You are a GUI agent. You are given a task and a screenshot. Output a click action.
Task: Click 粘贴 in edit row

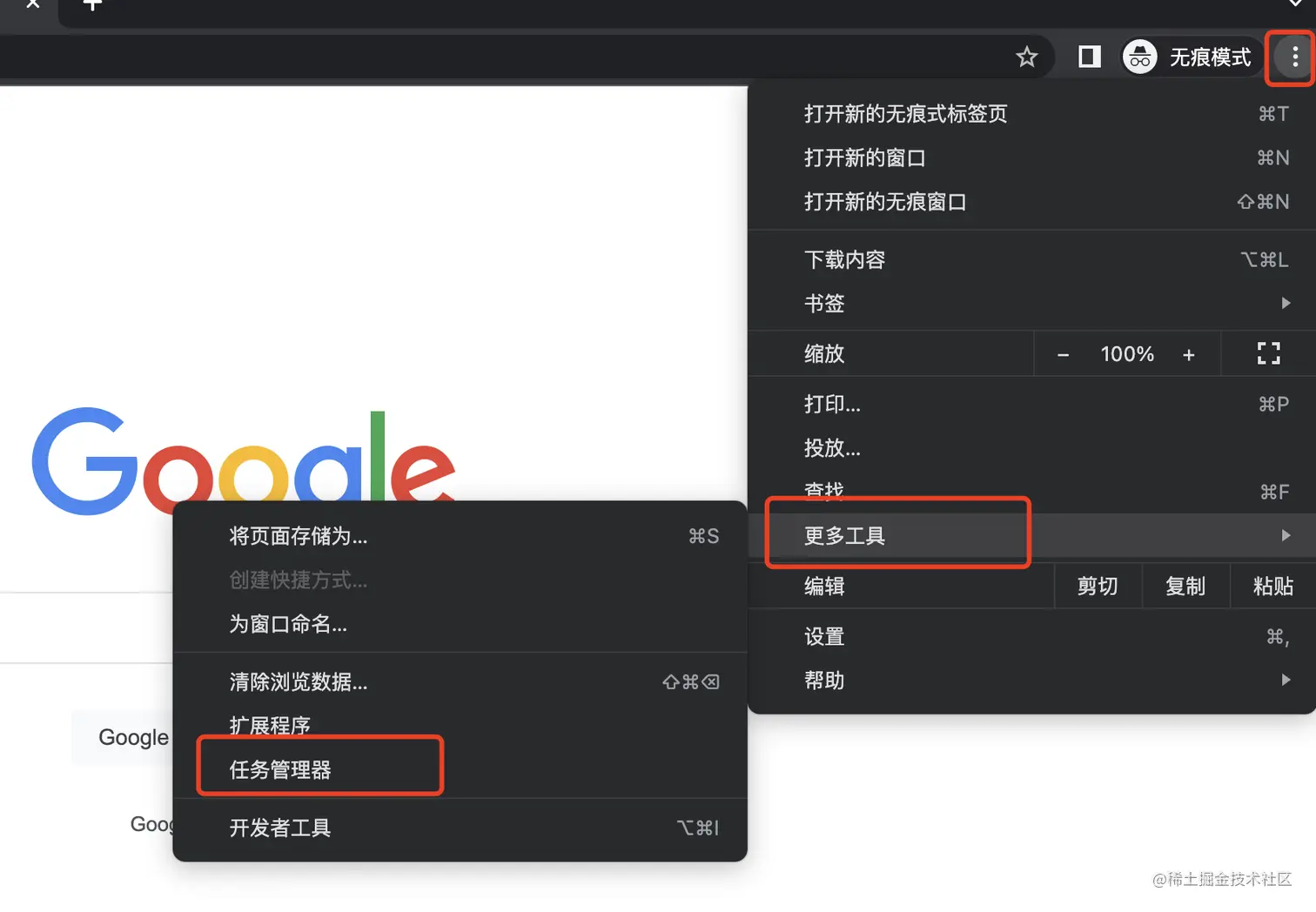(1273, 586)
